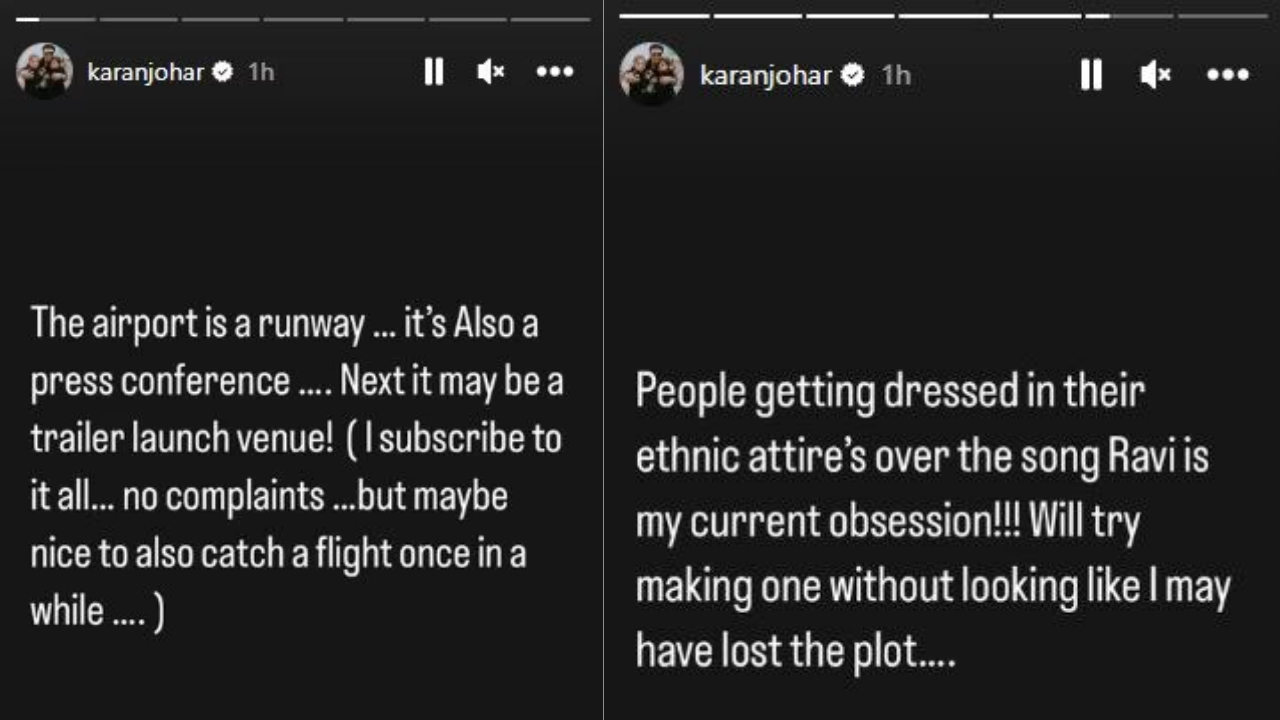Jump to last segment of left story
1280x720 pixels.
550,19
